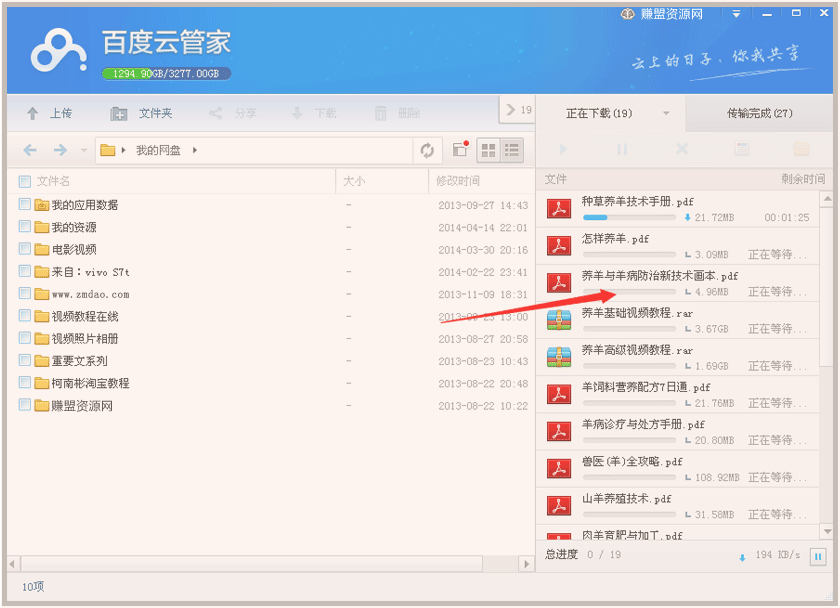
Task: Select checkbox next to 赚盟资源网 folder
Action: click(x=25, y=406)
